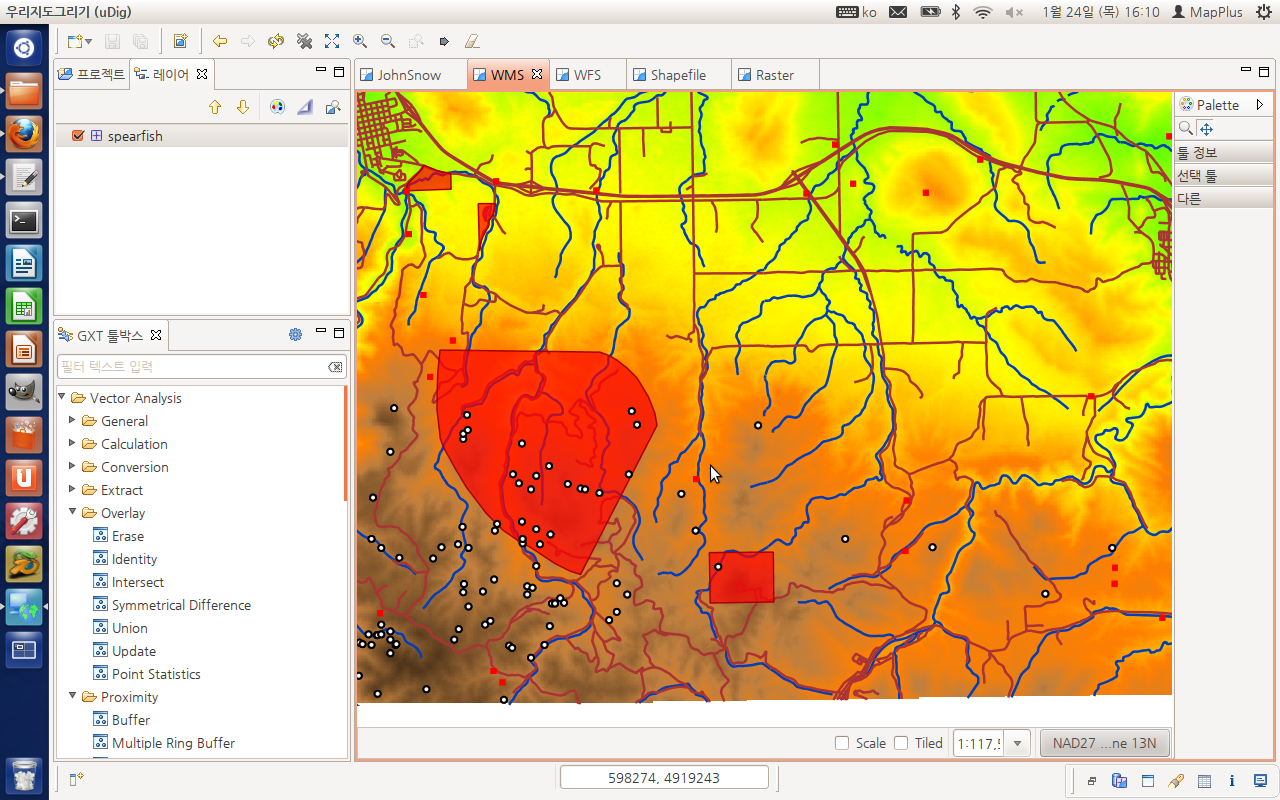Click the coordinate input field at the bottom
Viewport: 1280px width, 800px height.
click(664, 776)
